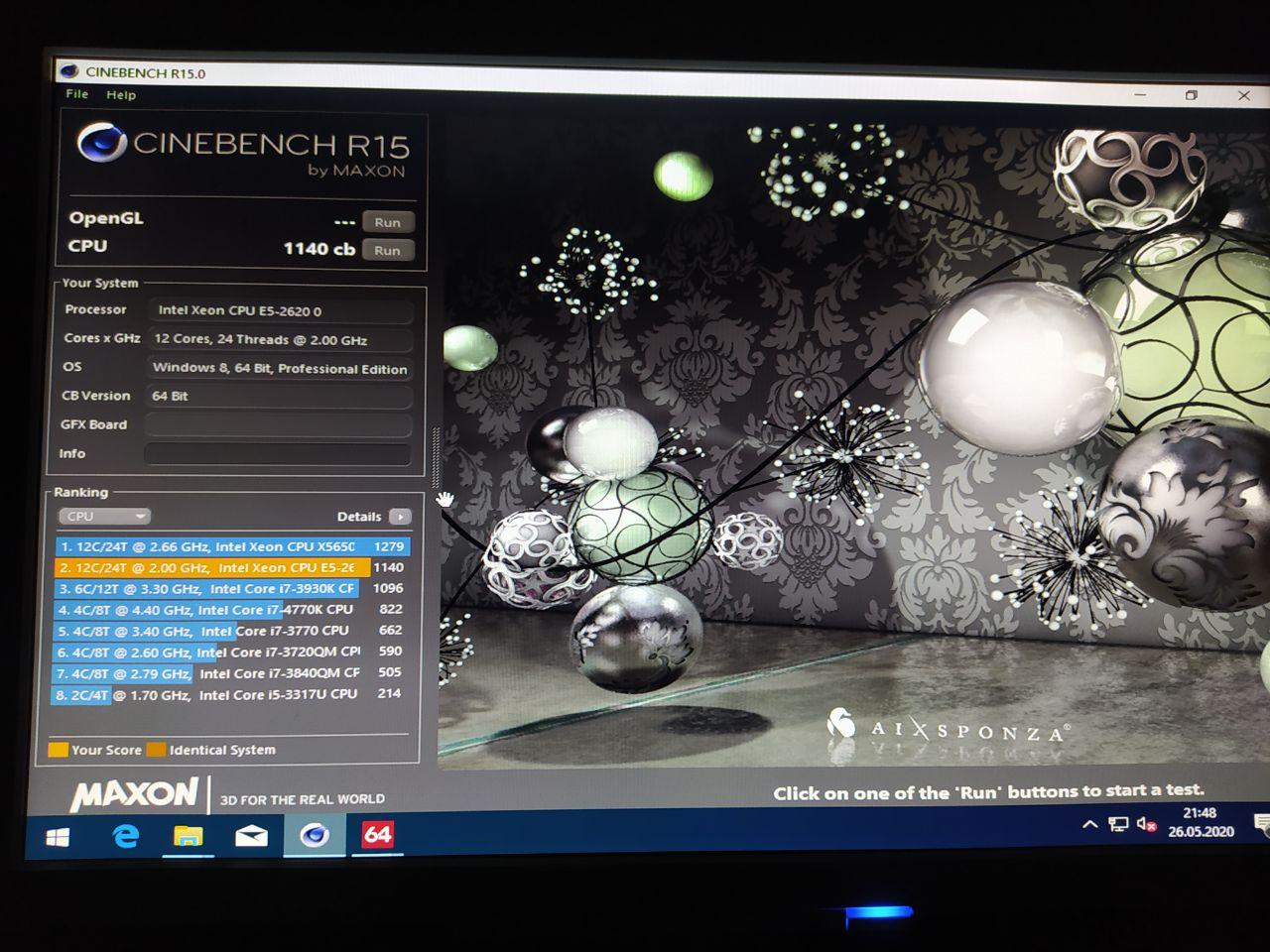Screen dimensions: 1270x952
Task: Click the Details arrow button in Ranking
Action: pyautogui.click(x=400, y=517)
